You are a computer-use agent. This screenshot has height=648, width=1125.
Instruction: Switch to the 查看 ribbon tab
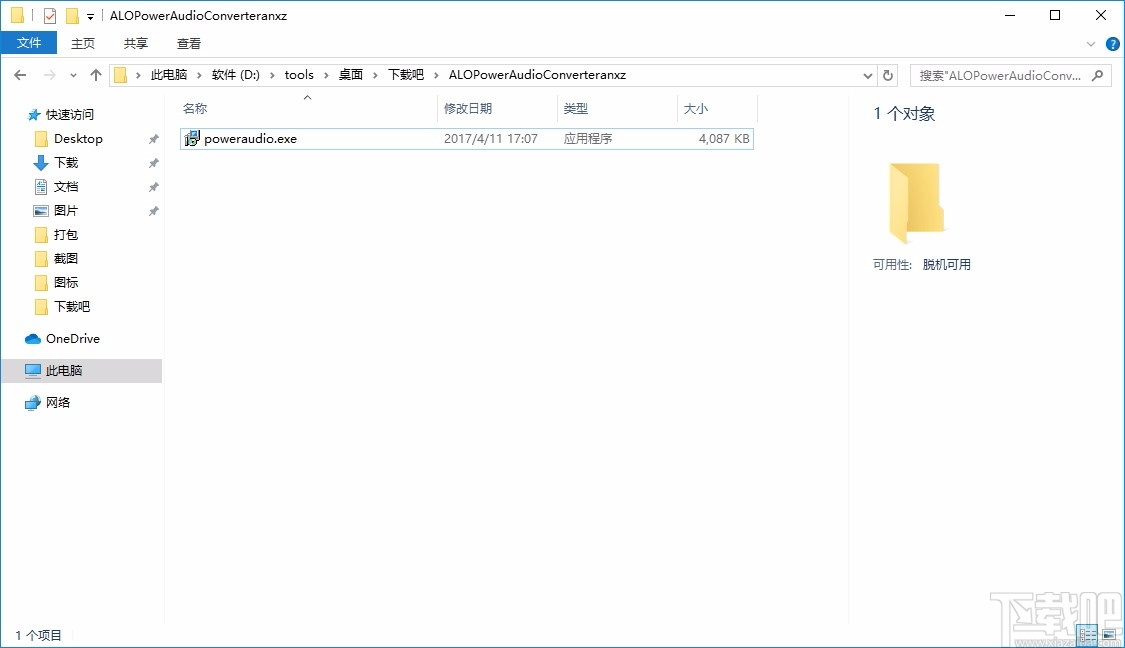[189, 43]
